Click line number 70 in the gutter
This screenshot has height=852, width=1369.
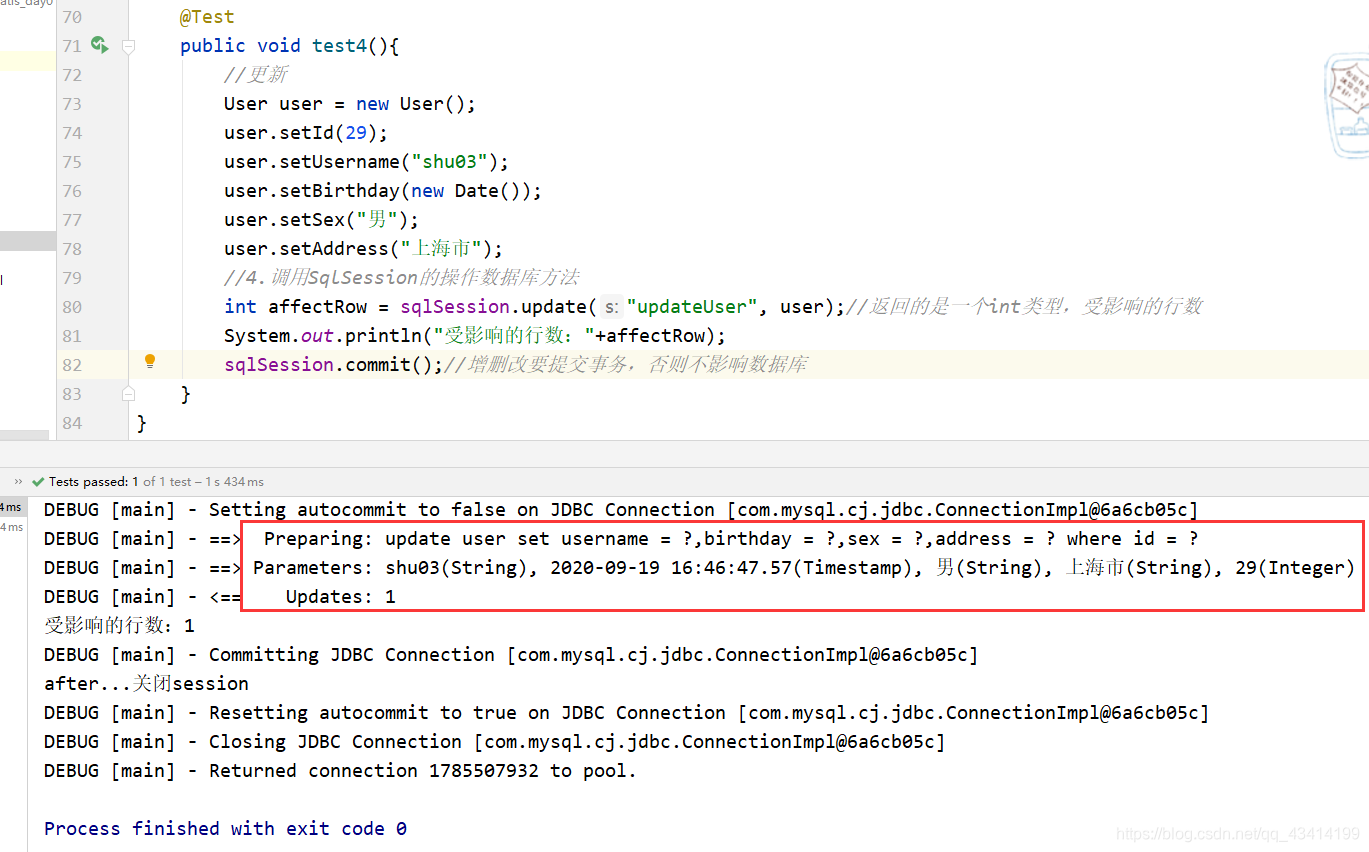click(72, 17)
